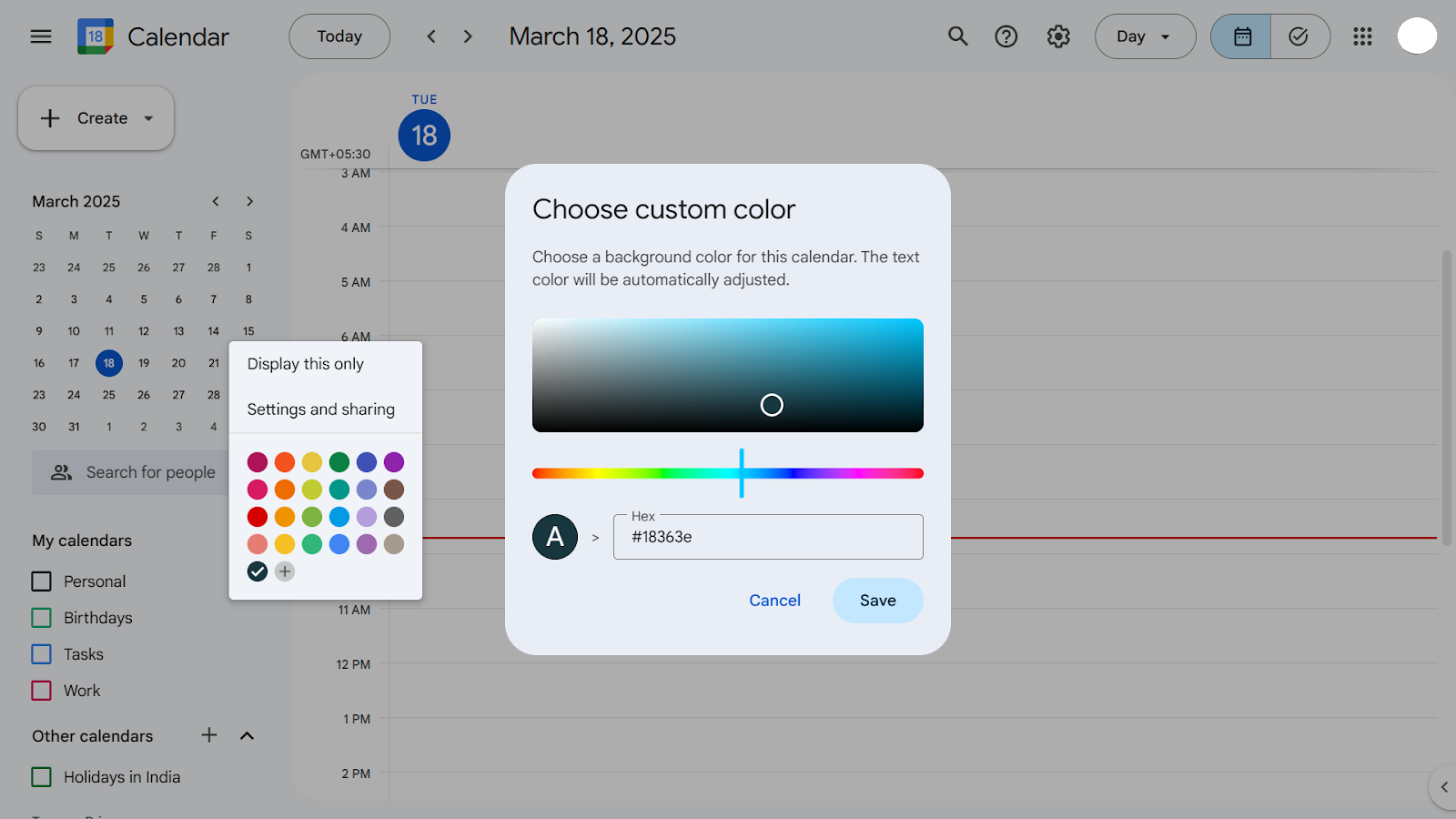Toggle the Personal calendar checkbox
This screenshot has width=1456, height=819.
42,581
